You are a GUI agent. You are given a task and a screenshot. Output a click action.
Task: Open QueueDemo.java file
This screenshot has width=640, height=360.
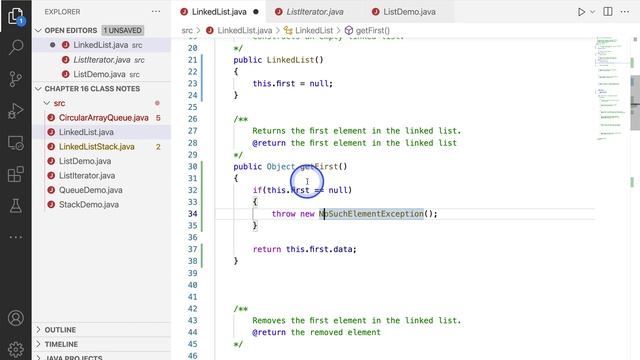tap(91, 190)
